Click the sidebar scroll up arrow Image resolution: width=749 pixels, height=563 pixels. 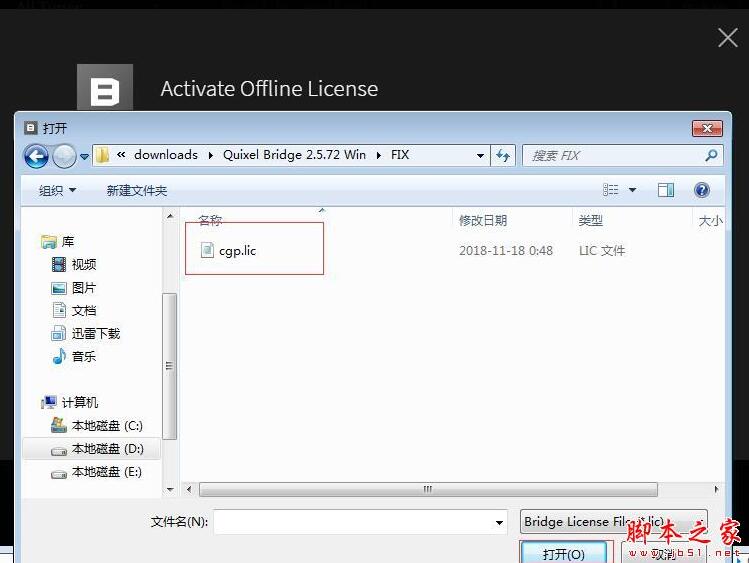click(x=170, y=216)
